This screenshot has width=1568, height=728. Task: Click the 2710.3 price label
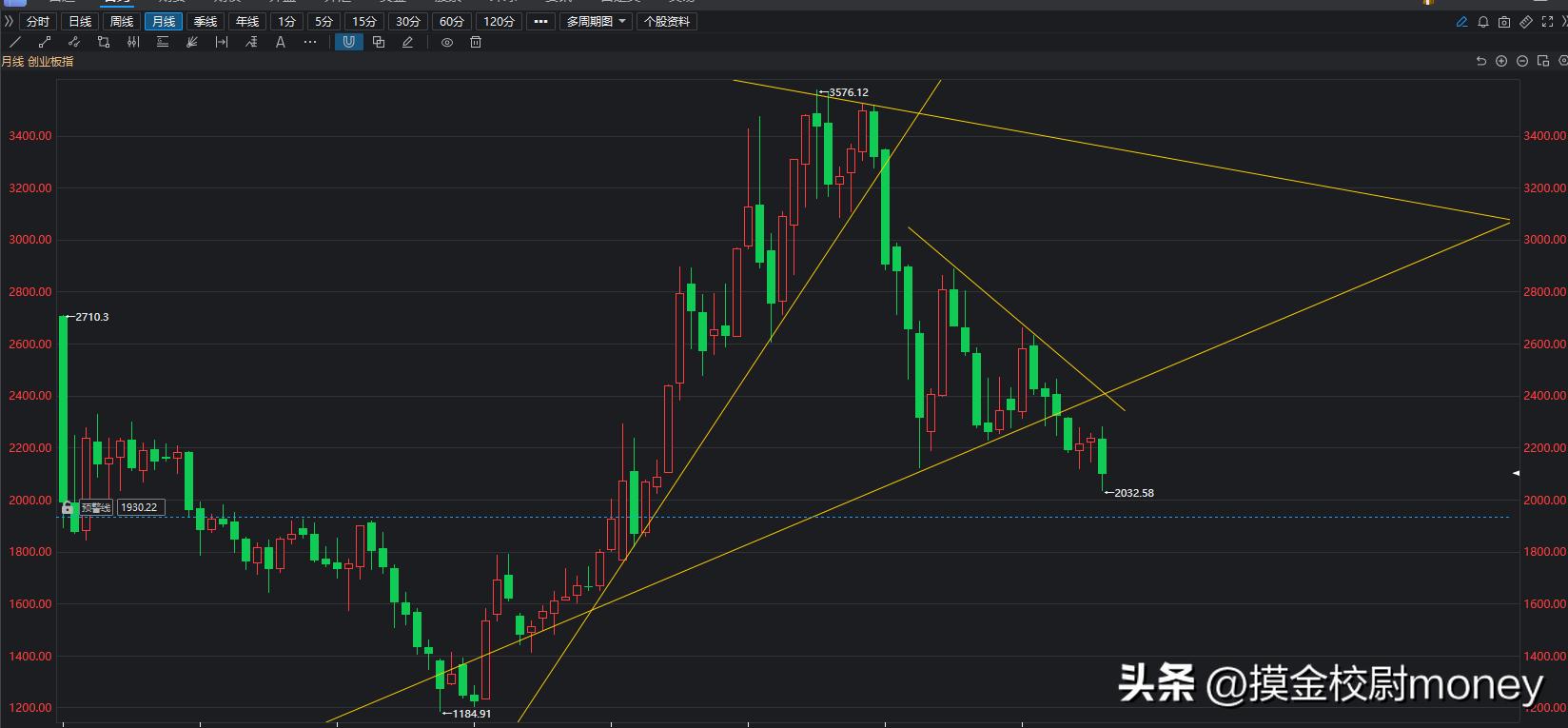click(92, 317)
